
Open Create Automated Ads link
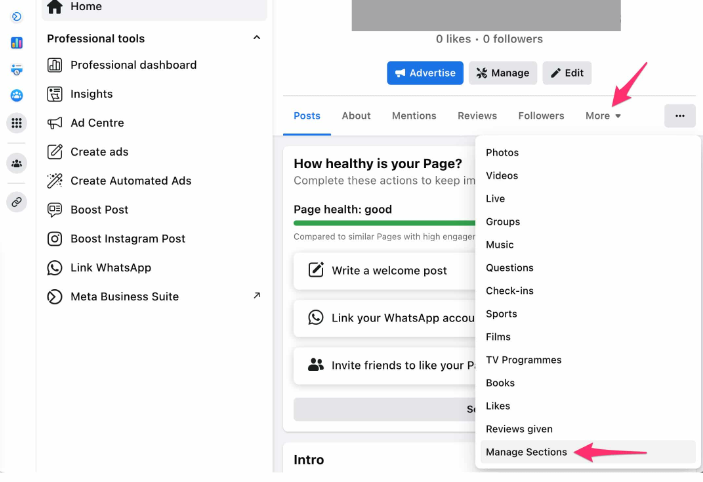(154, 181)
